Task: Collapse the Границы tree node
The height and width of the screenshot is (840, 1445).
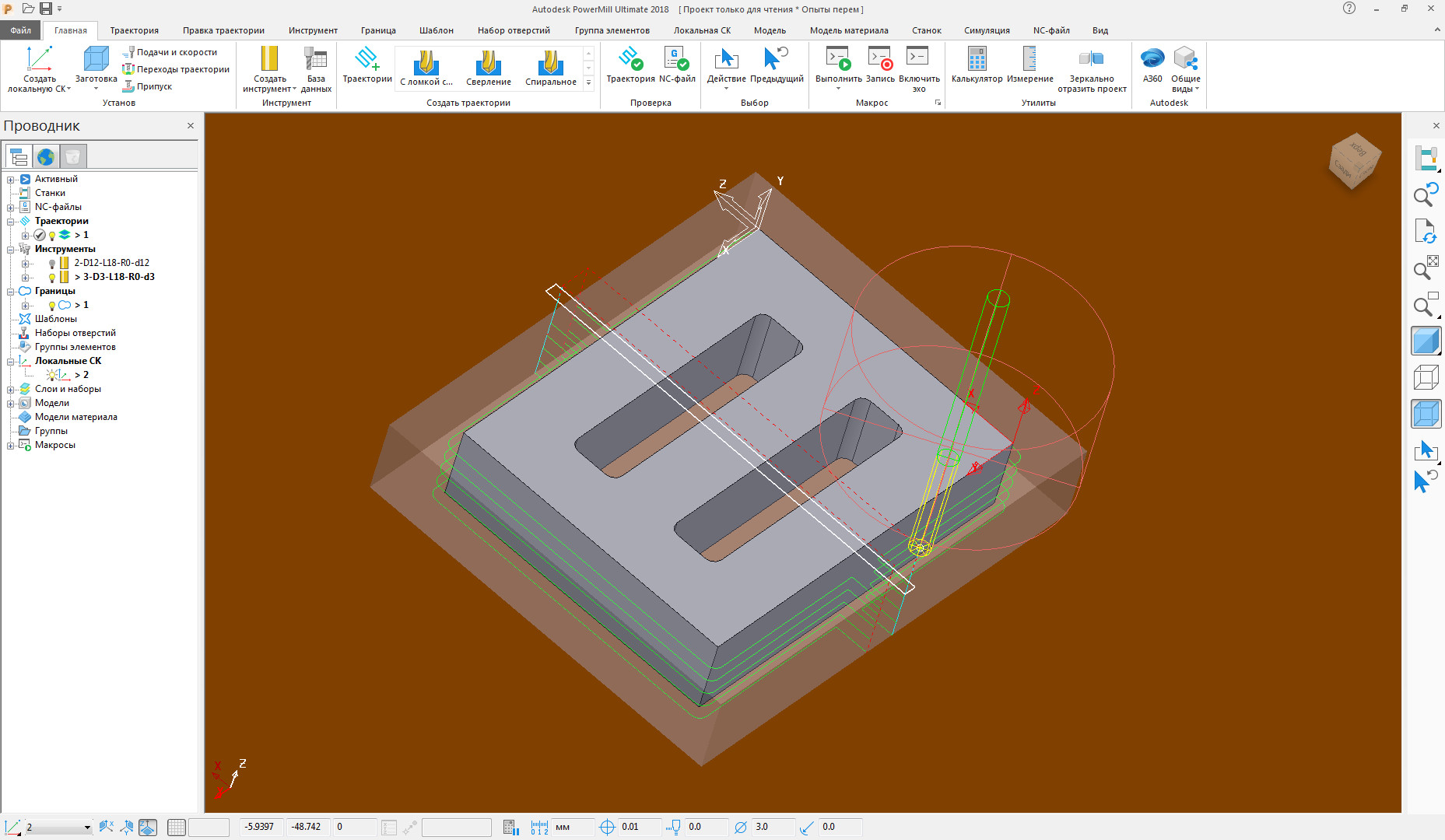Action: [x=11, y=292]
